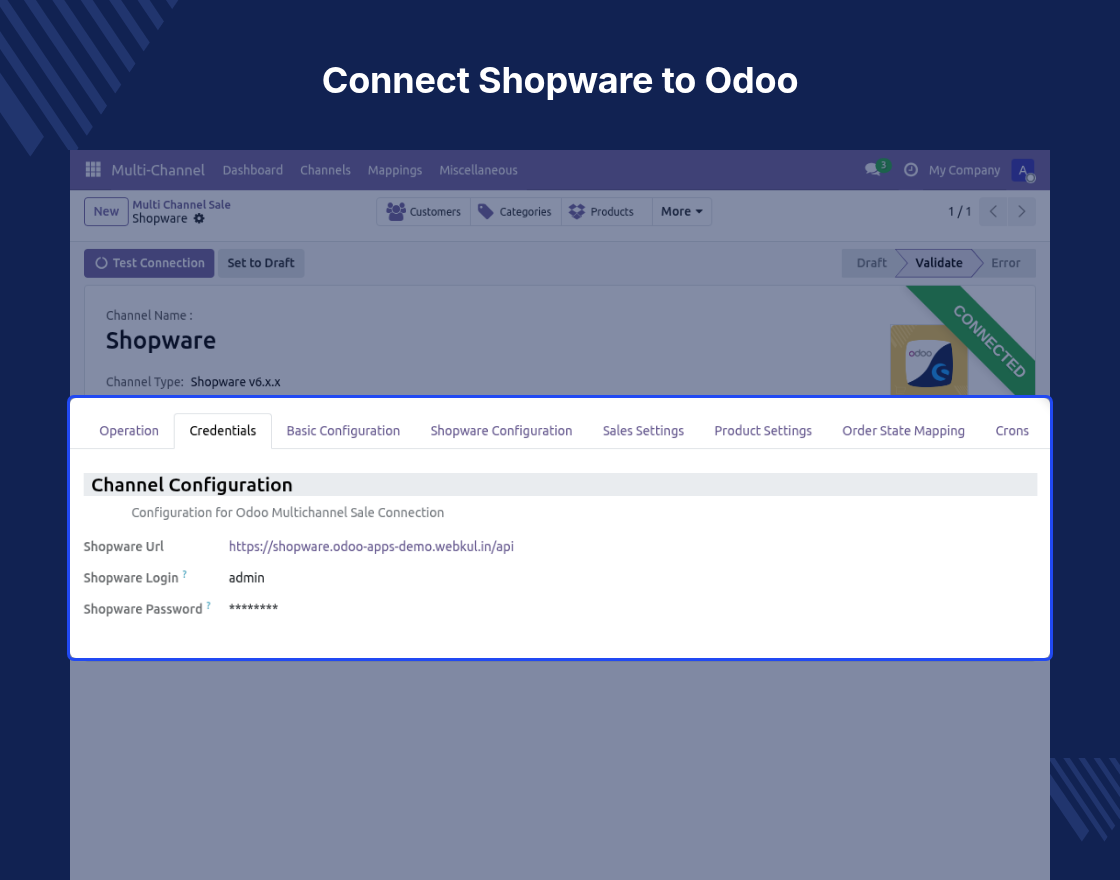This screenshot has width=1120, height=880.
Task: Click the 1 / 1 pager counter
Action: (959, 211)
